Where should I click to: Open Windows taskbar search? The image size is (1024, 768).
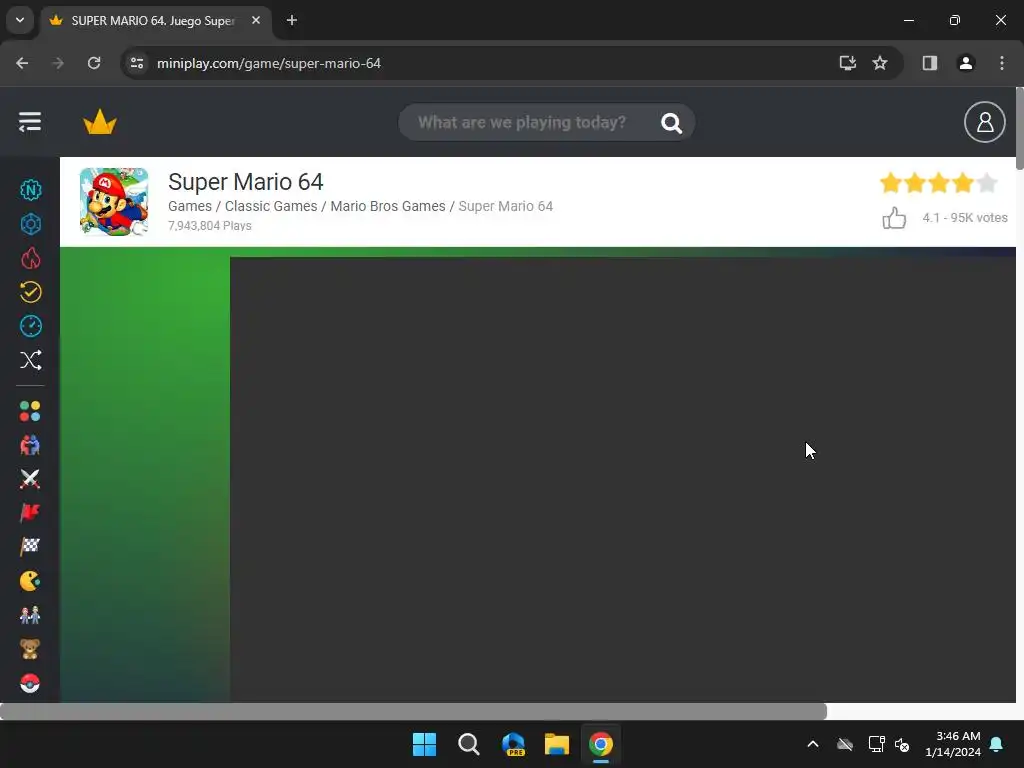[468, 744]
